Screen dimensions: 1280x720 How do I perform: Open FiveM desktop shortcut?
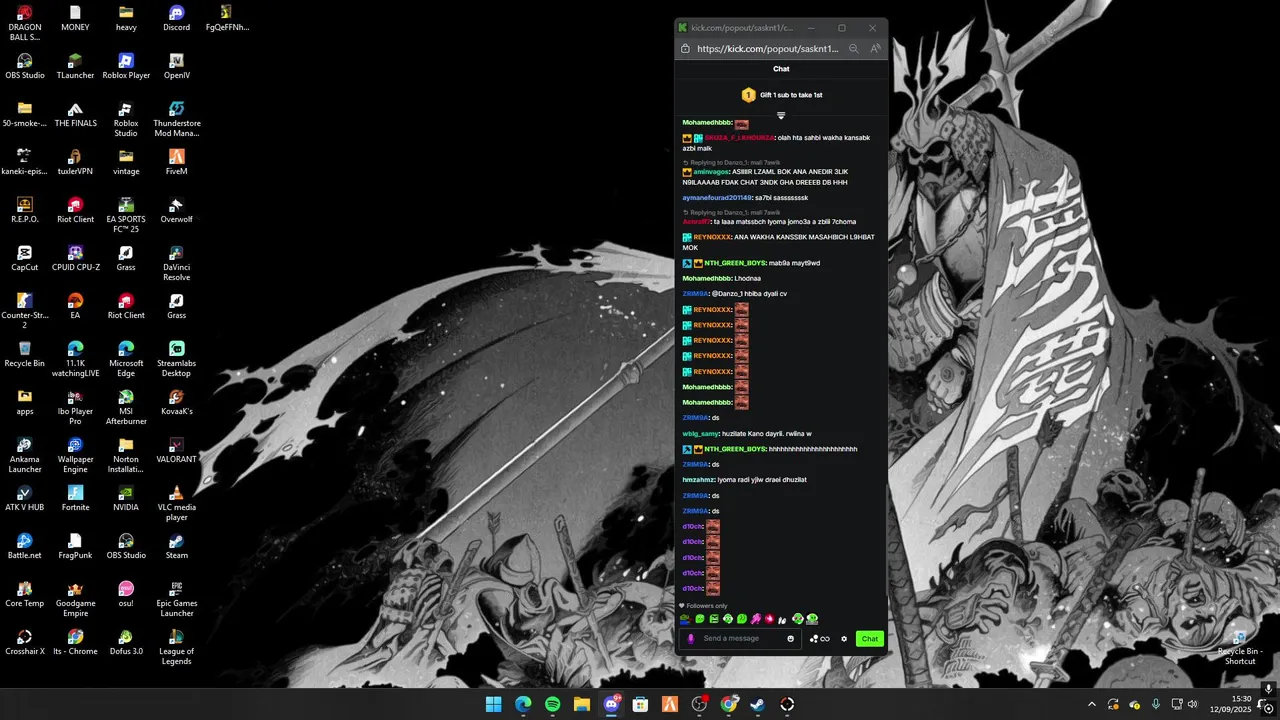176,162
